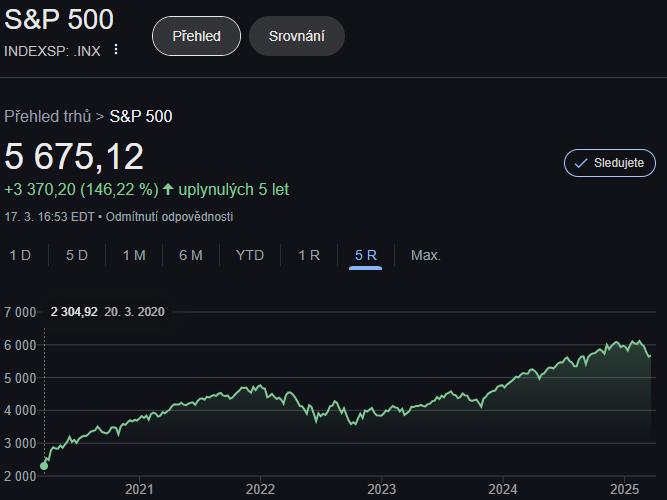The image size is (667, 500).
Task: Click the green up arrow next to percentage change
Action: click(168, 189)
